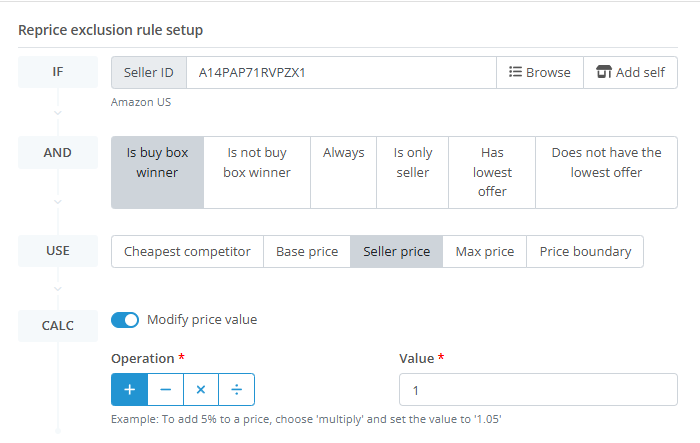Use the Cheapest competitor price option
This screenshot has height=443, width=700.
(188, 251)
